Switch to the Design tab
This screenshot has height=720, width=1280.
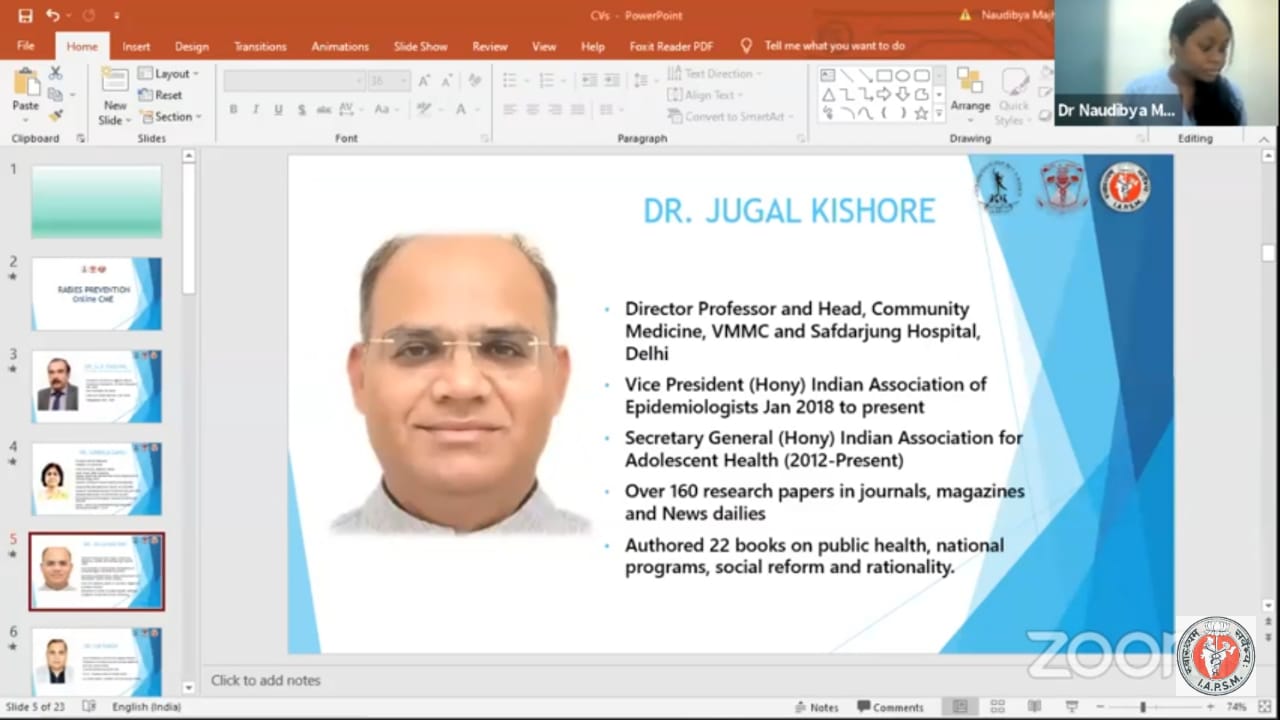point(191,46)
